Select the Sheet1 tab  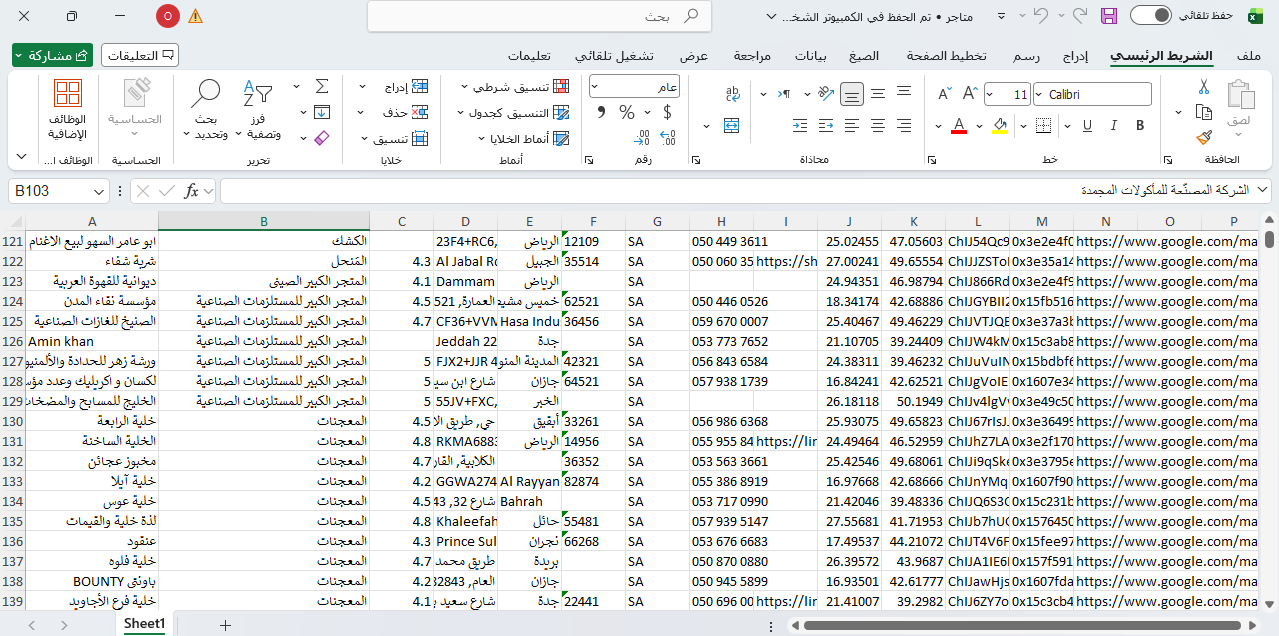coord(144,624)
